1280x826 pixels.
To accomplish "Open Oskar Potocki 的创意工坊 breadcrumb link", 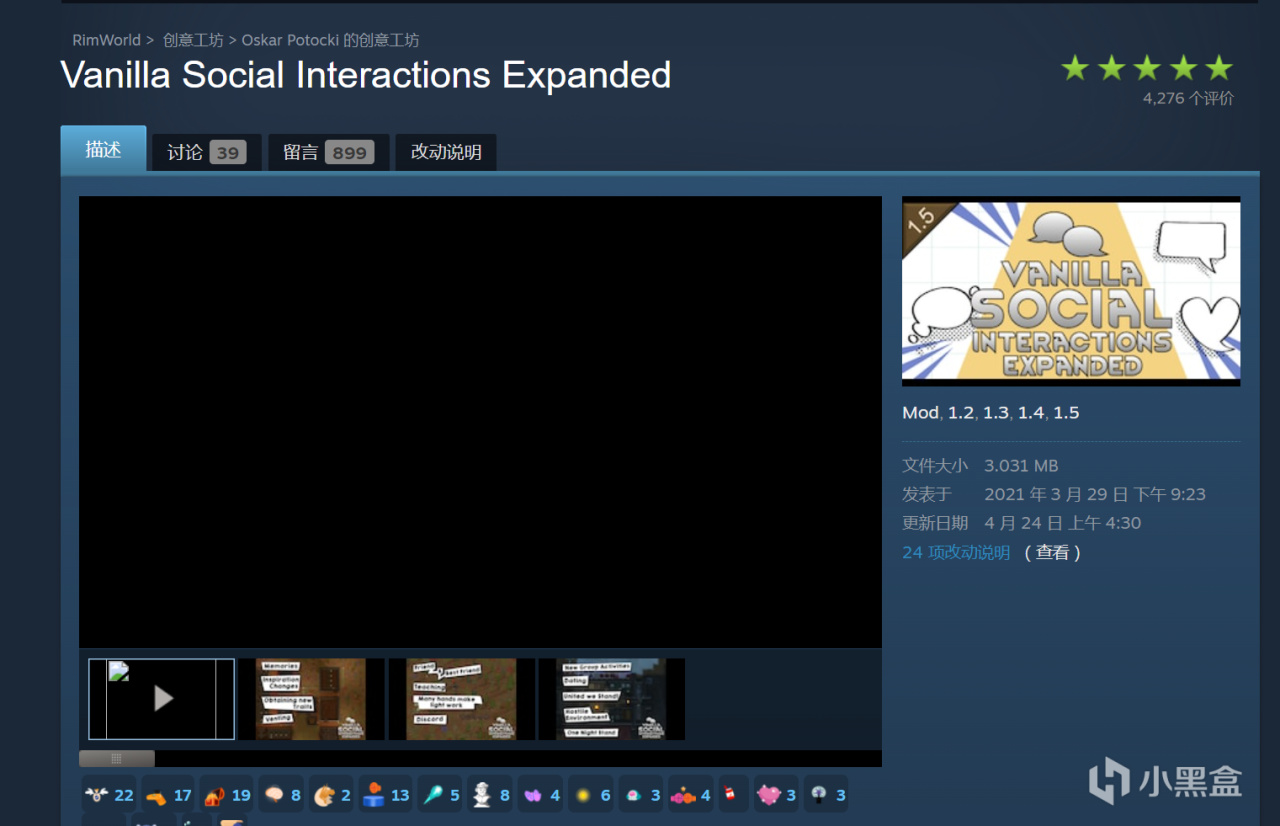I will click(x=330, y=40).
